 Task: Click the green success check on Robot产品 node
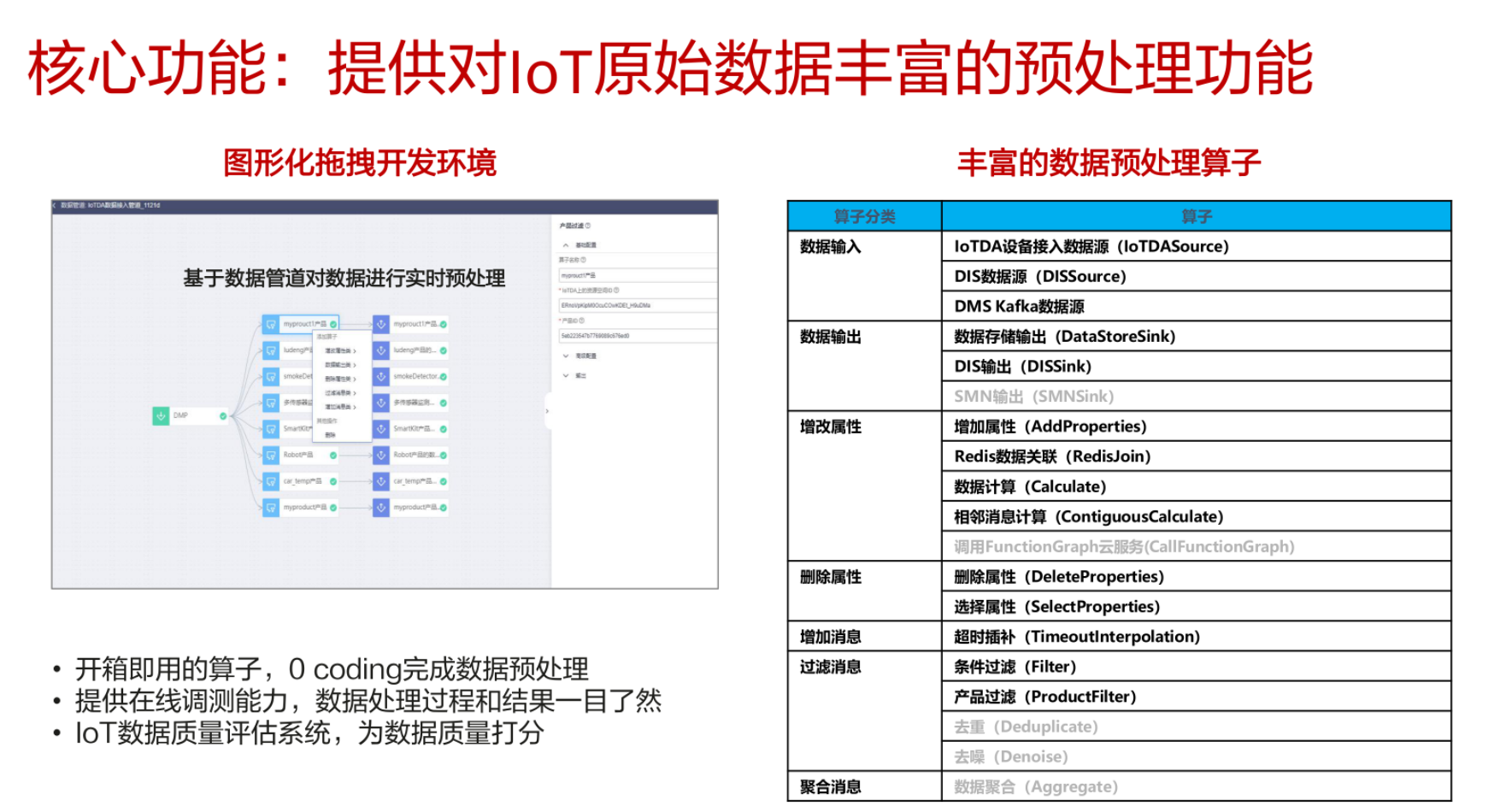(332, 455)
